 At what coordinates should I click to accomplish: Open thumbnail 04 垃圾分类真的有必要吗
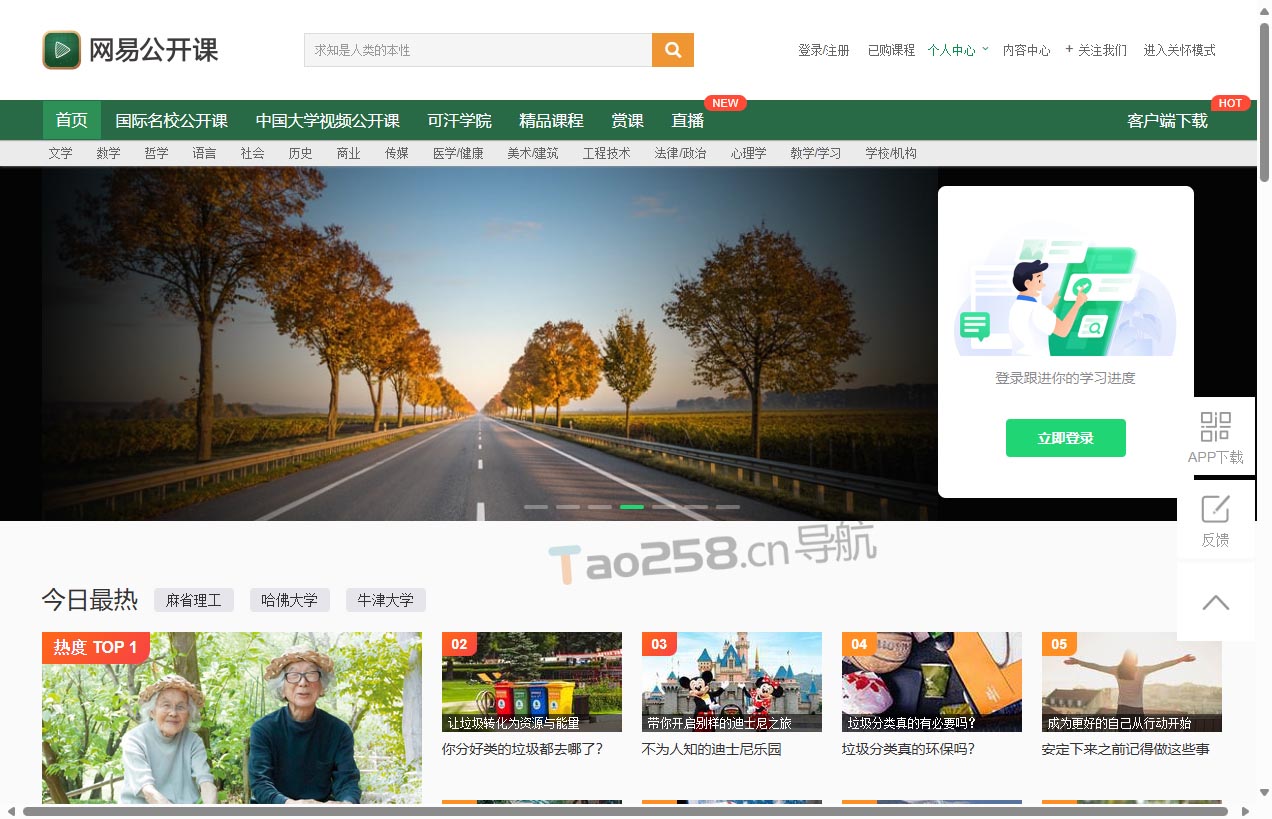pyautogui.click(x=932, y=682)
